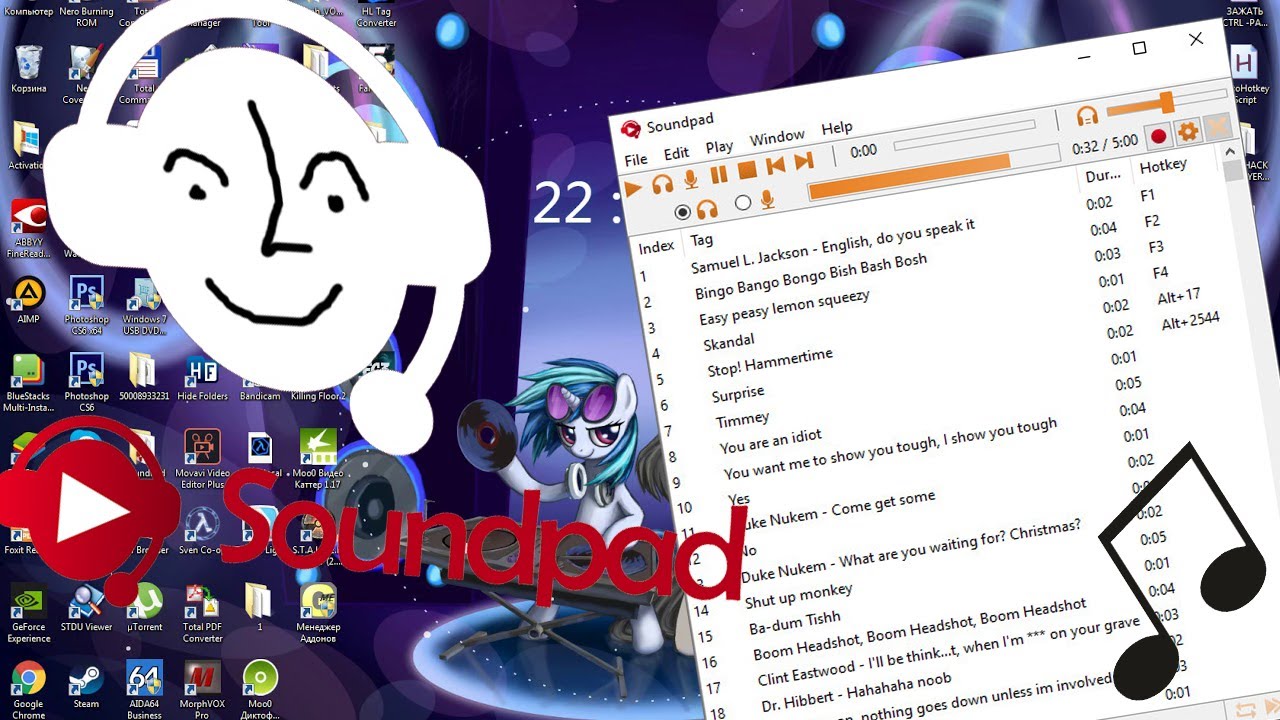Click the upper empty progress bar after 0:00
Viewport: 1280px width, 720px height.
pos(964,135)
